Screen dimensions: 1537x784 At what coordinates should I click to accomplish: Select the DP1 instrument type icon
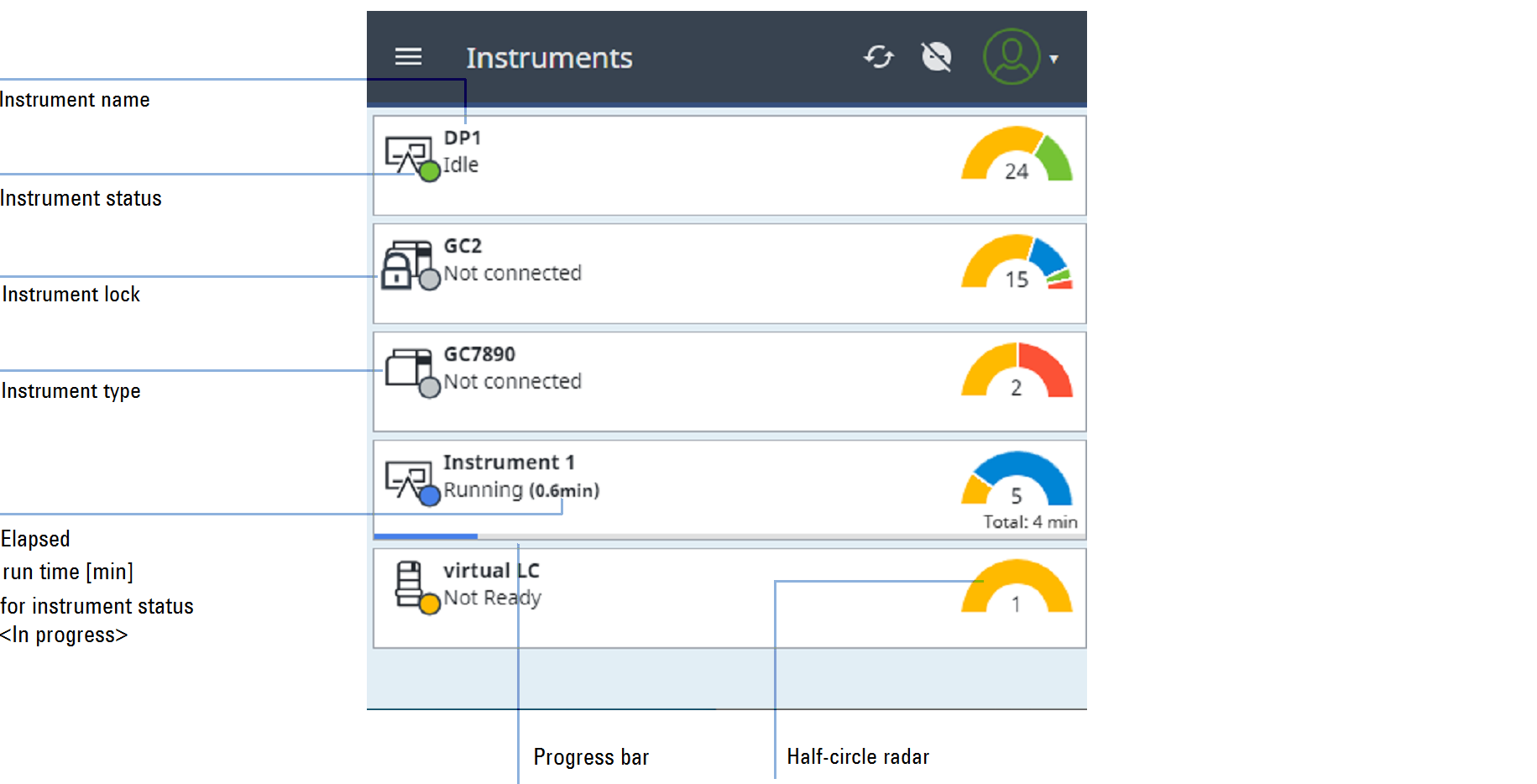point(407,155)
